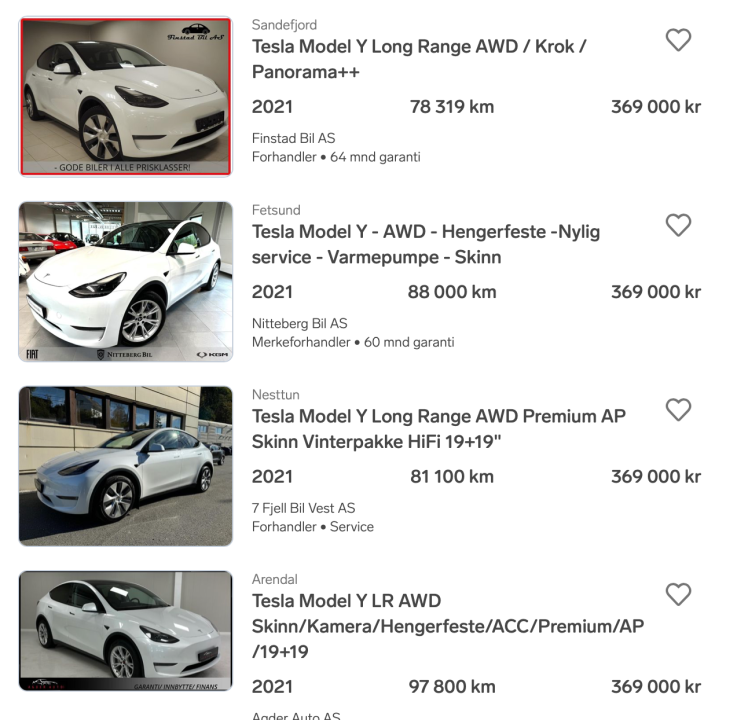The image size is (748, 720).
Task: Click the Nitteberg Bil AS dealer name
Action: click(299, 323)
